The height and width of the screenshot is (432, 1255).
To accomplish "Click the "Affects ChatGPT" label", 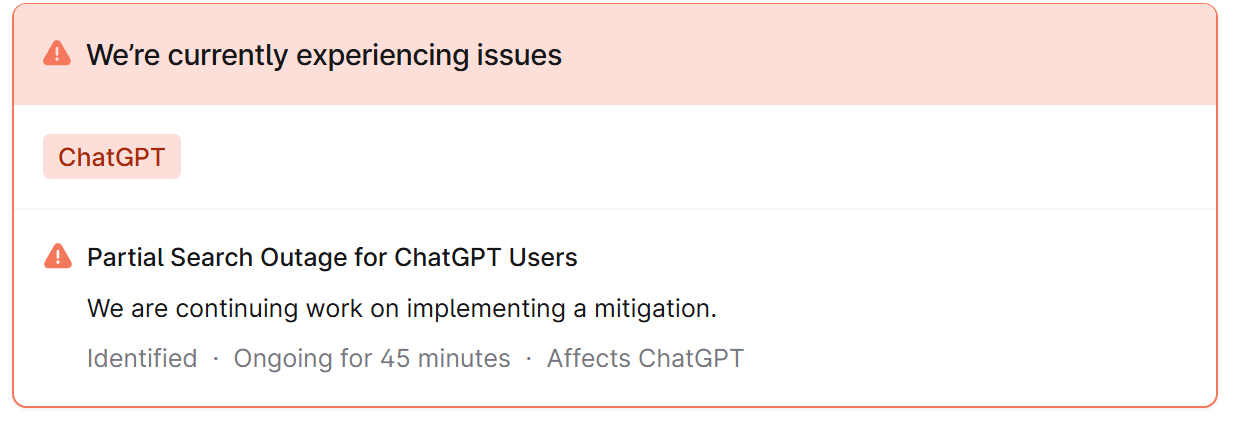I will tap(645, 358).
